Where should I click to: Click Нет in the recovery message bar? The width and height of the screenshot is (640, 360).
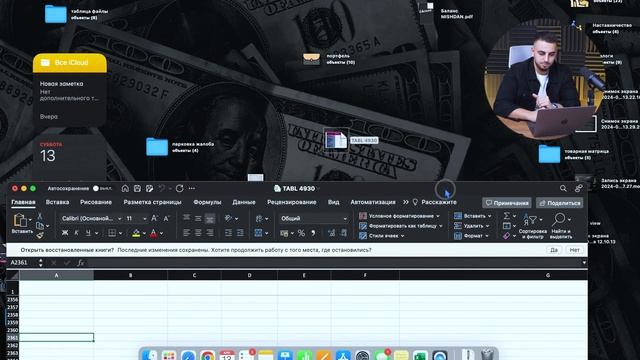click(x=575, y=250)
